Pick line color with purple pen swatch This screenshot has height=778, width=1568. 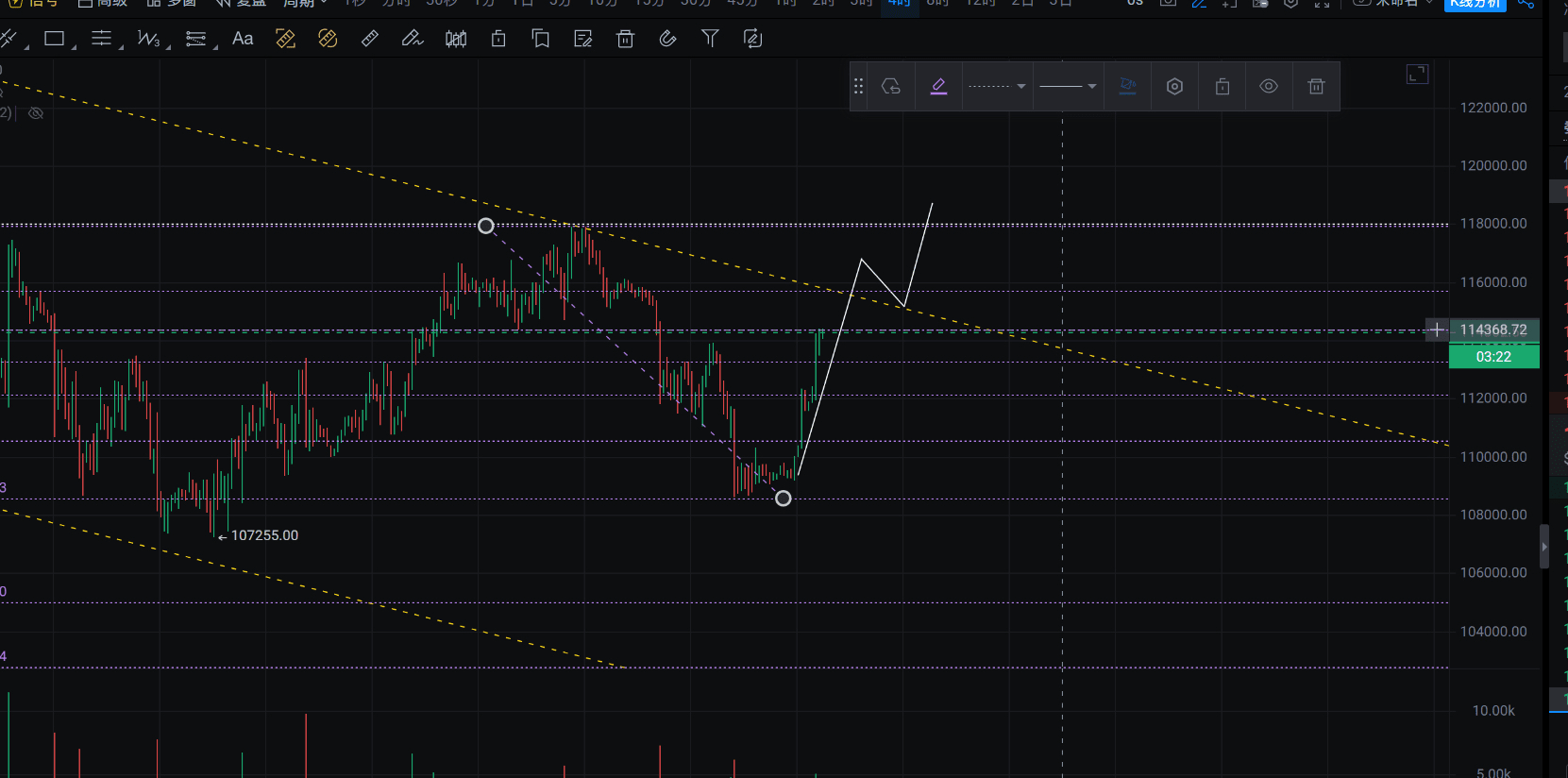[938, 87]
